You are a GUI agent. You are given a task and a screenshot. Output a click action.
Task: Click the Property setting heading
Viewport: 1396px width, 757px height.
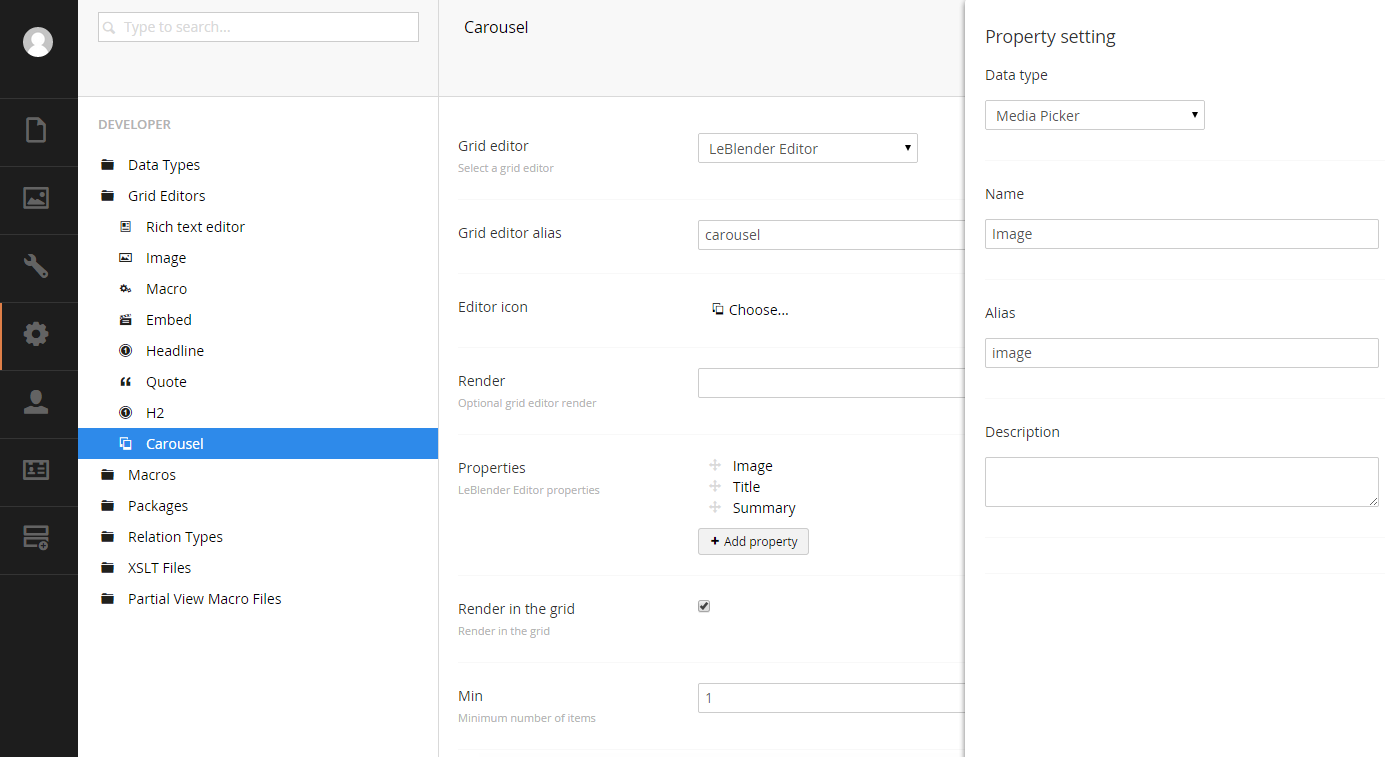1050,37
